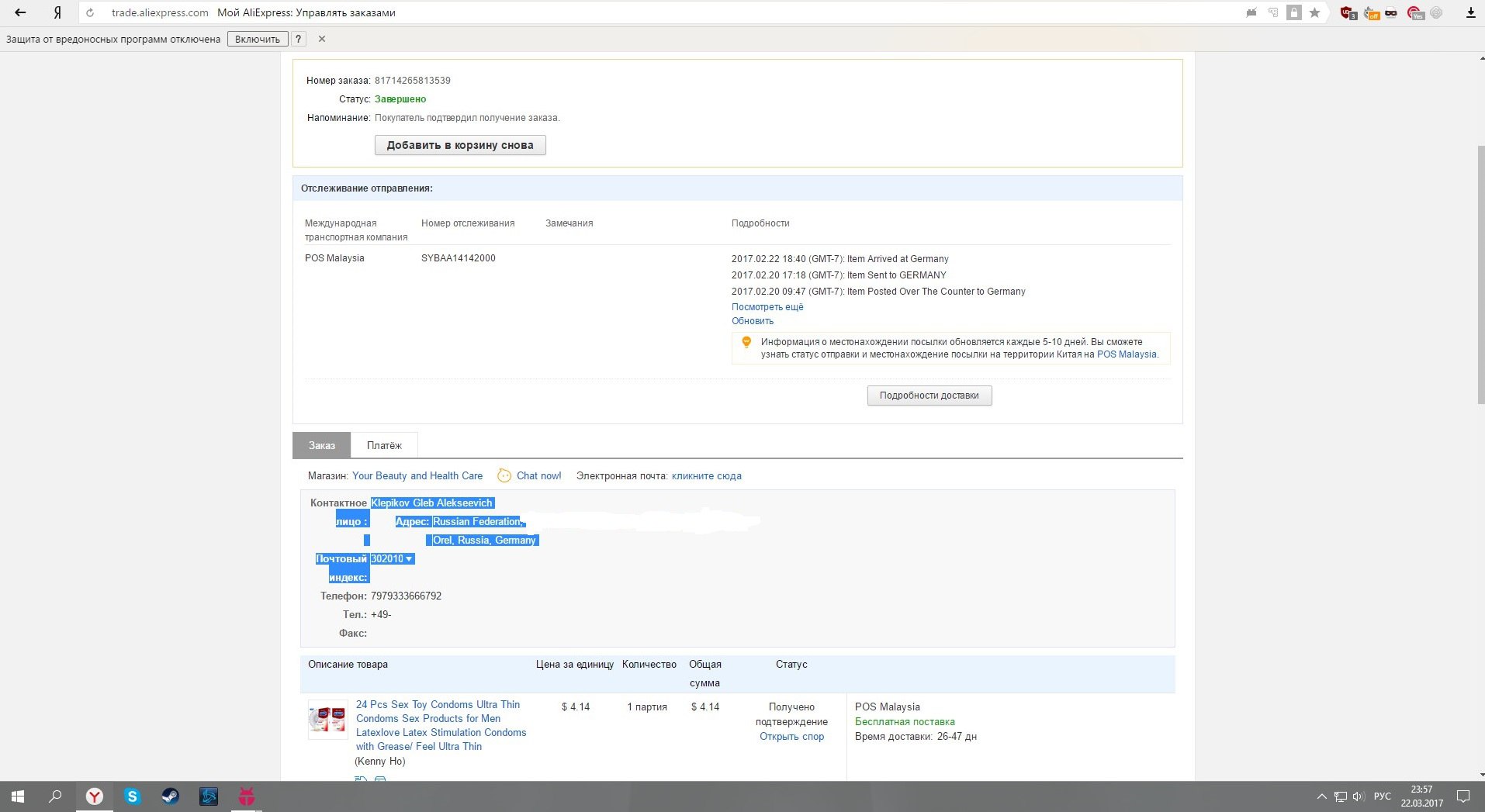The image size is (1485, 812).
Task: Go back with the browser back arrow
Action: point(21,12)
